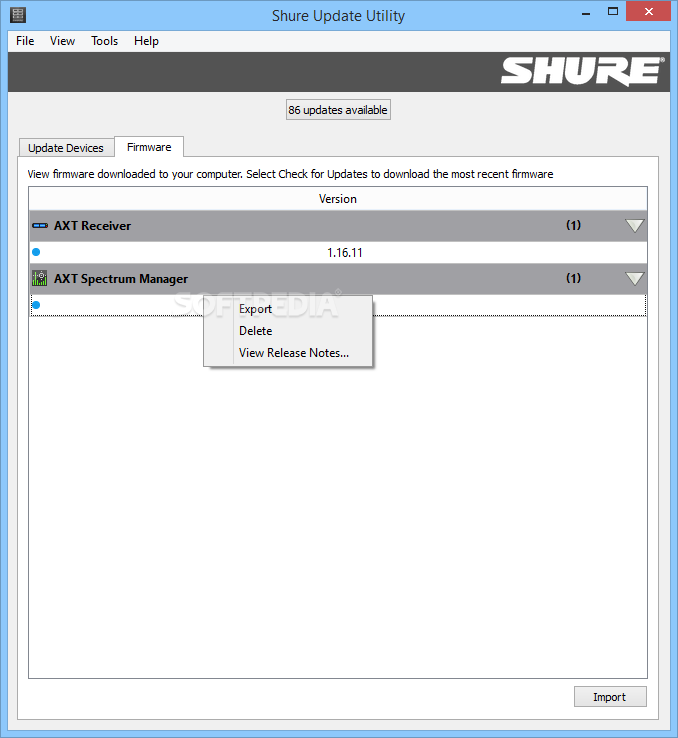Close the Shure Update Utility window

(648, 12)
